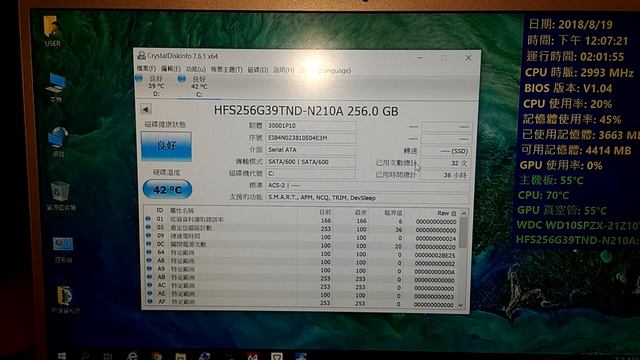The image size is (640, 360).
Task: Open Task View on the taskbar
Action: (x=108, y=356)
